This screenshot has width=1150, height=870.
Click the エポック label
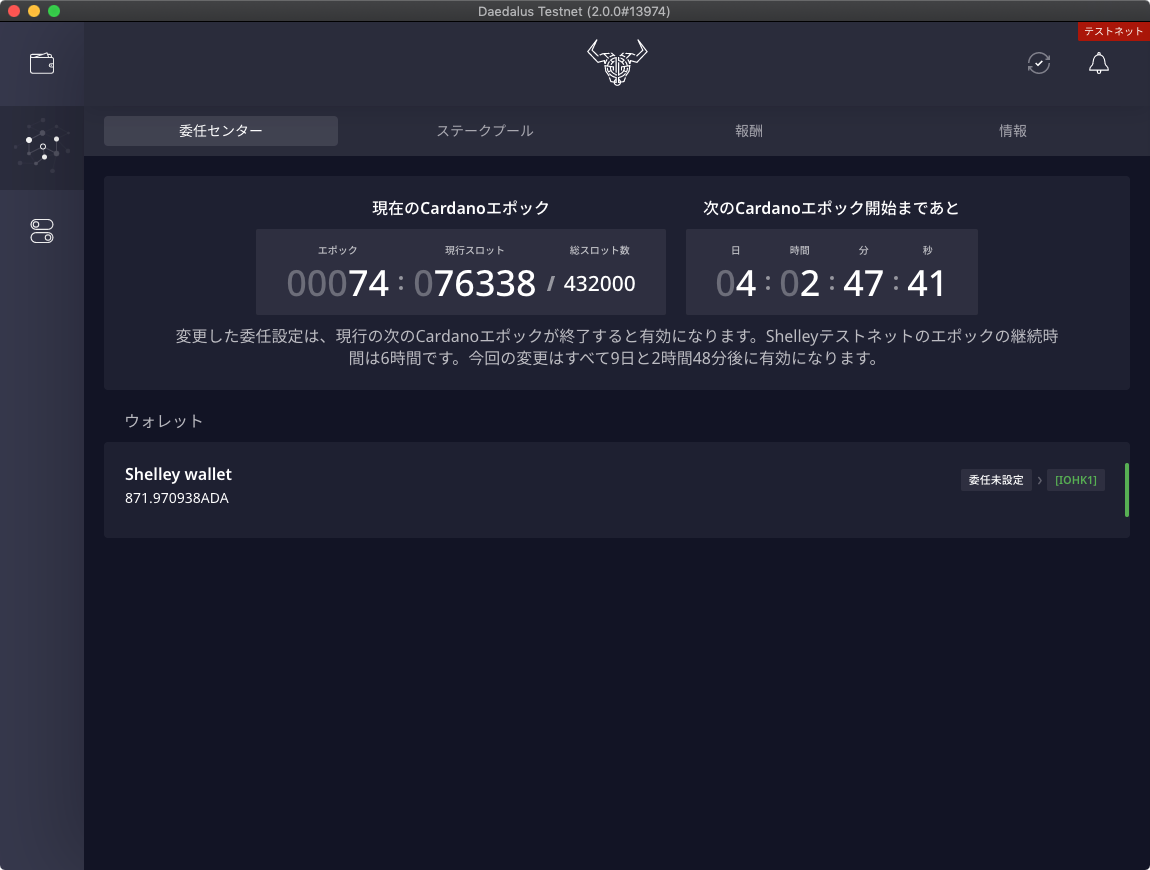[337, 250]
